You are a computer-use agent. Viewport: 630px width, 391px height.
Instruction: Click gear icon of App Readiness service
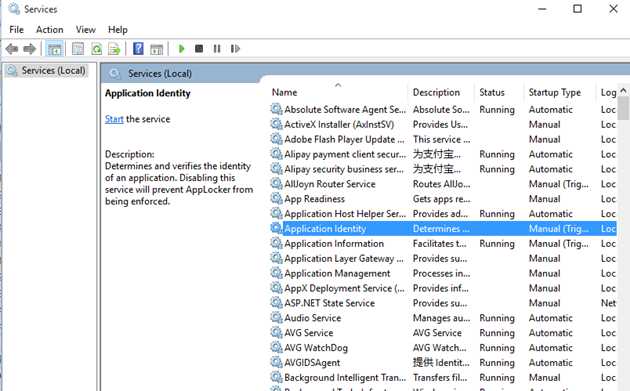tap(276, 198)
